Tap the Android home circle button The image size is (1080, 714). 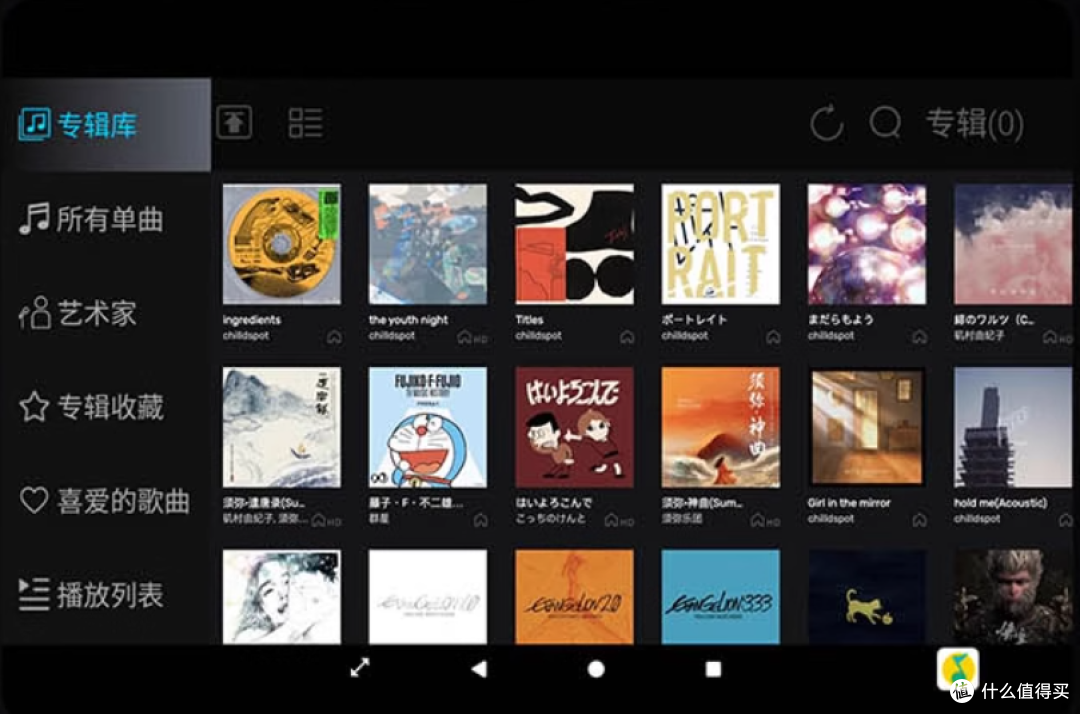coord(596,669)
